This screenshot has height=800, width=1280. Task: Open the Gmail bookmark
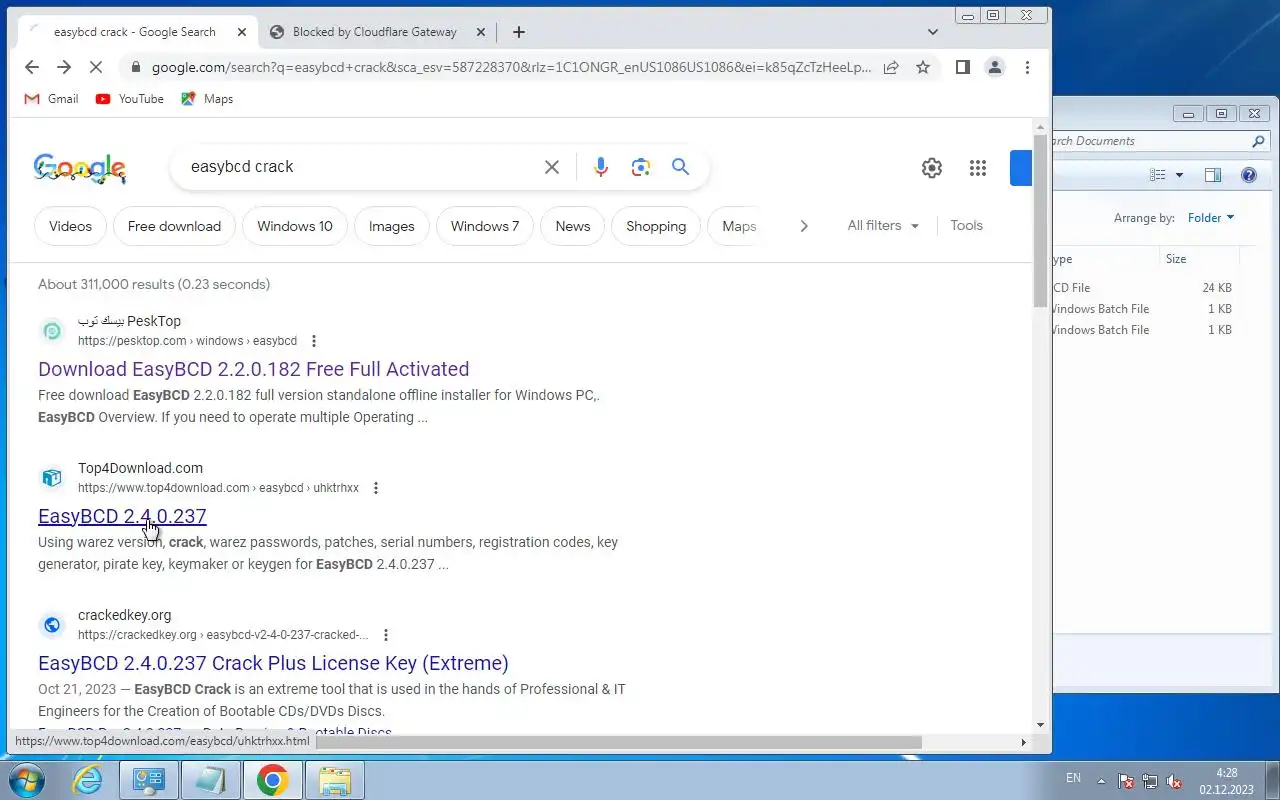click(x=51, y=99)
